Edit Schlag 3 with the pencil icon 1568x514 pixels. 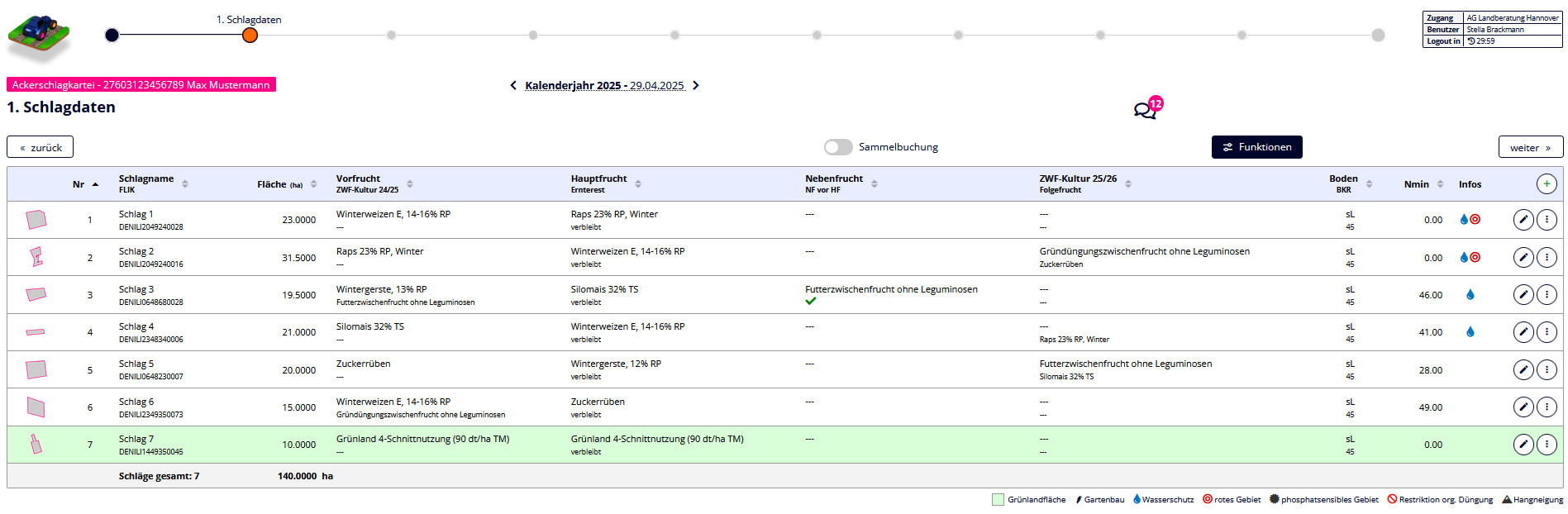[x=1523, y=295]
